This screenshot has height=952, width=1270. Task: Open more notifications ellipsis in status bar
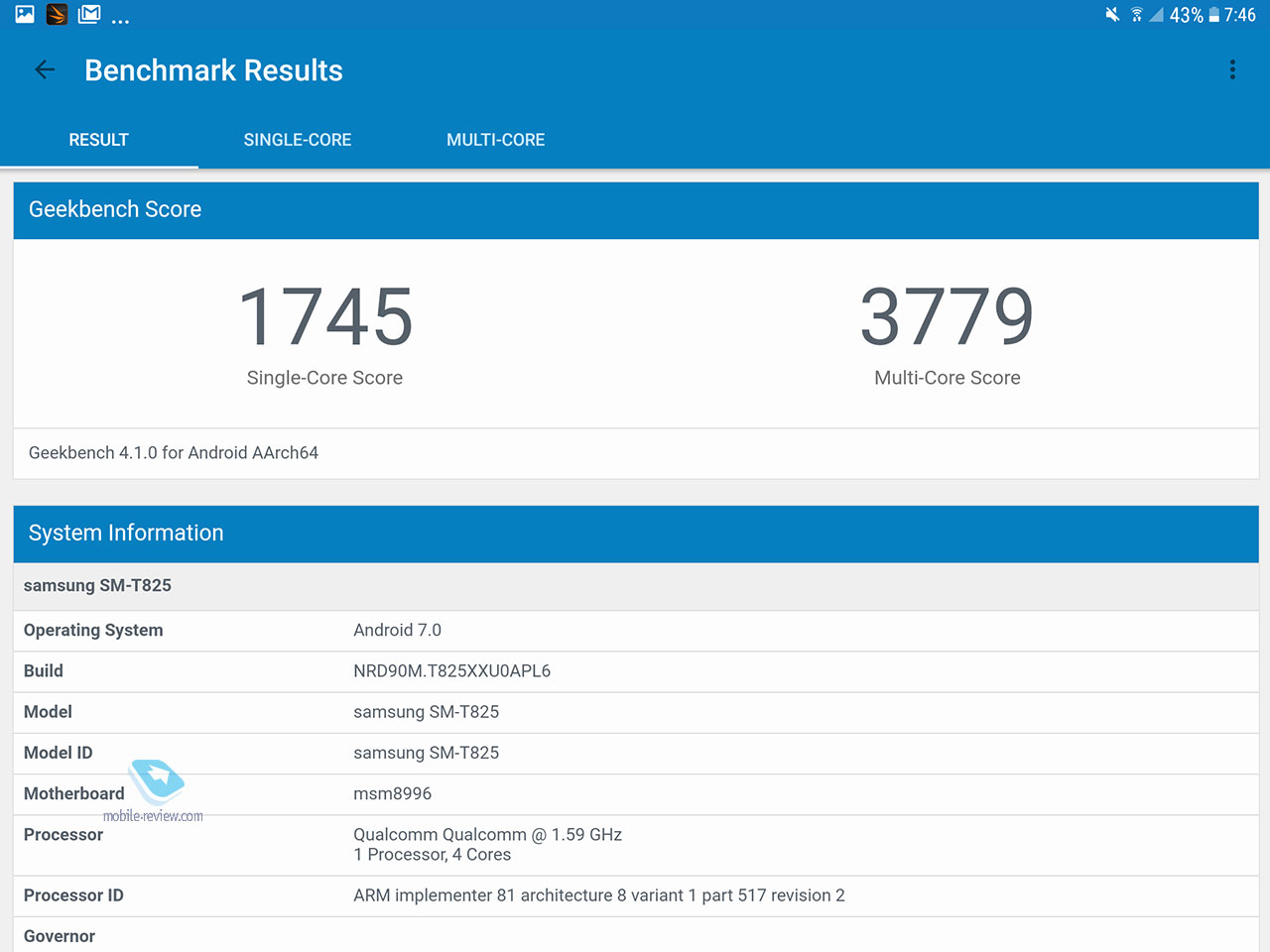120,21
